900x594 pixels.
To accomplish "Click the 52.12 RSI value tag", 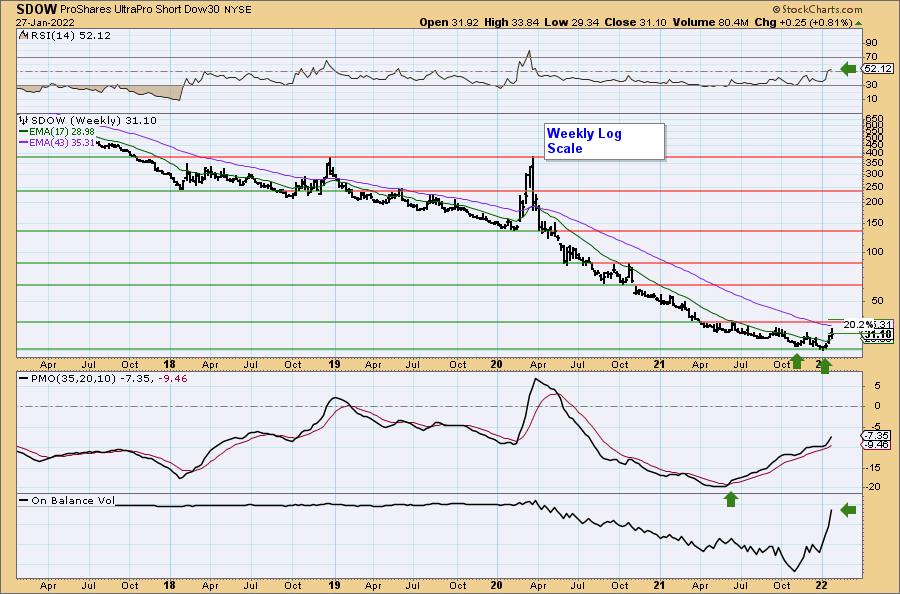I will 878,69.
